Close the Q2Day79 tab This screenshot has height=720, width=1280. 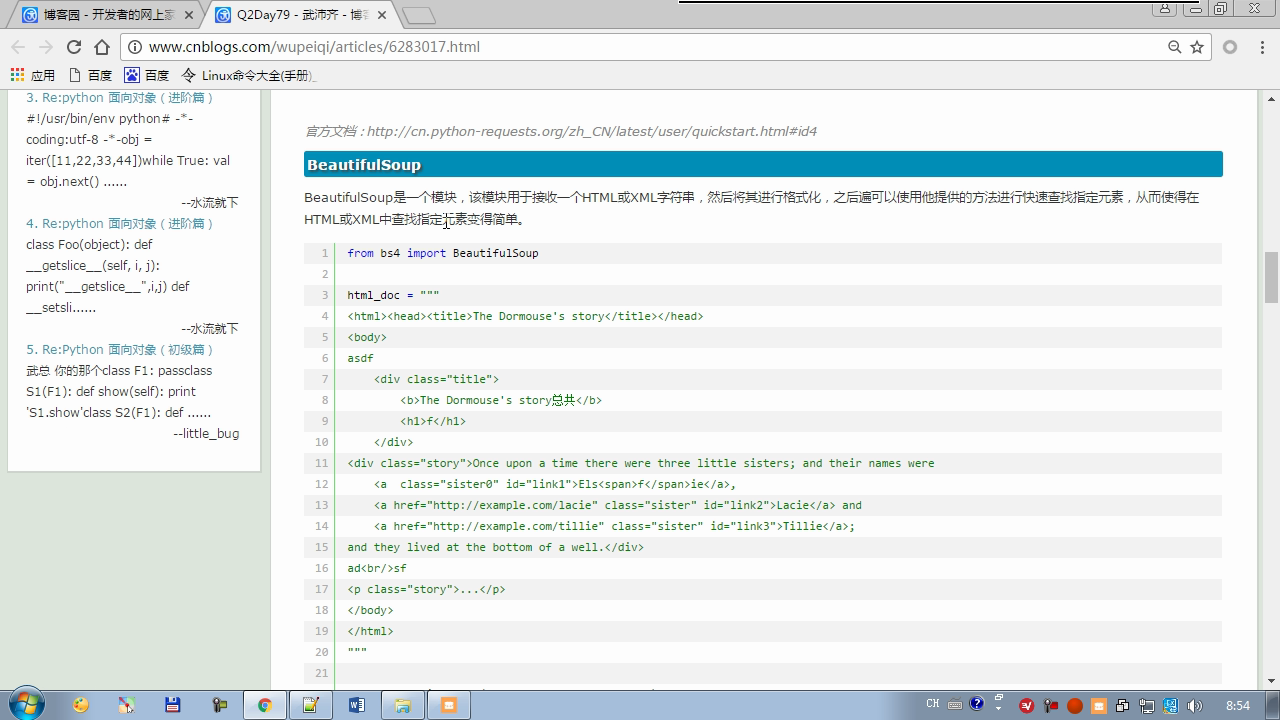tap(382, 15)
